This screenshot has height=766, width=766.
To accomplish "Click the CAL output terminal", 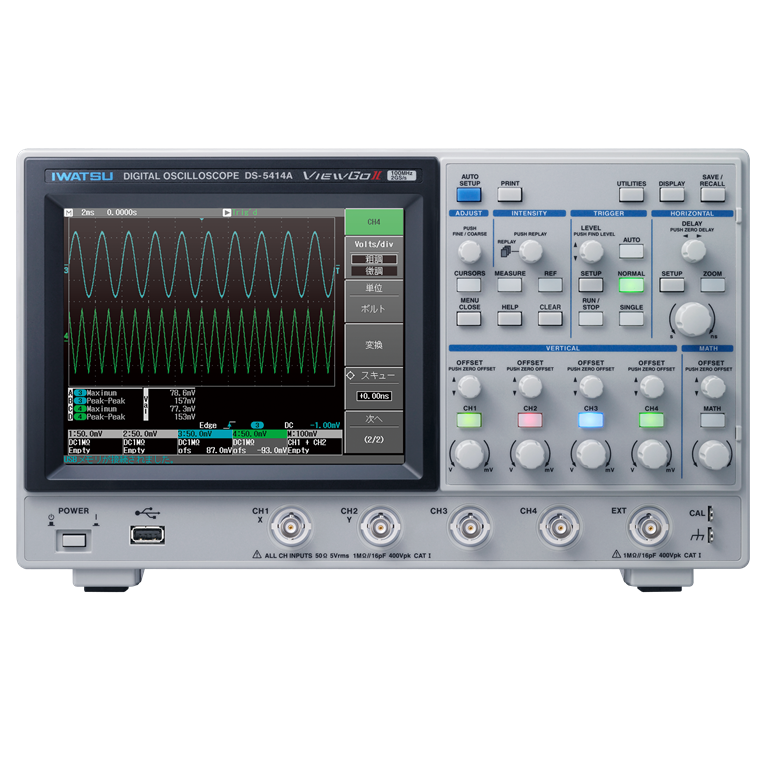I will tap(711, 513).
